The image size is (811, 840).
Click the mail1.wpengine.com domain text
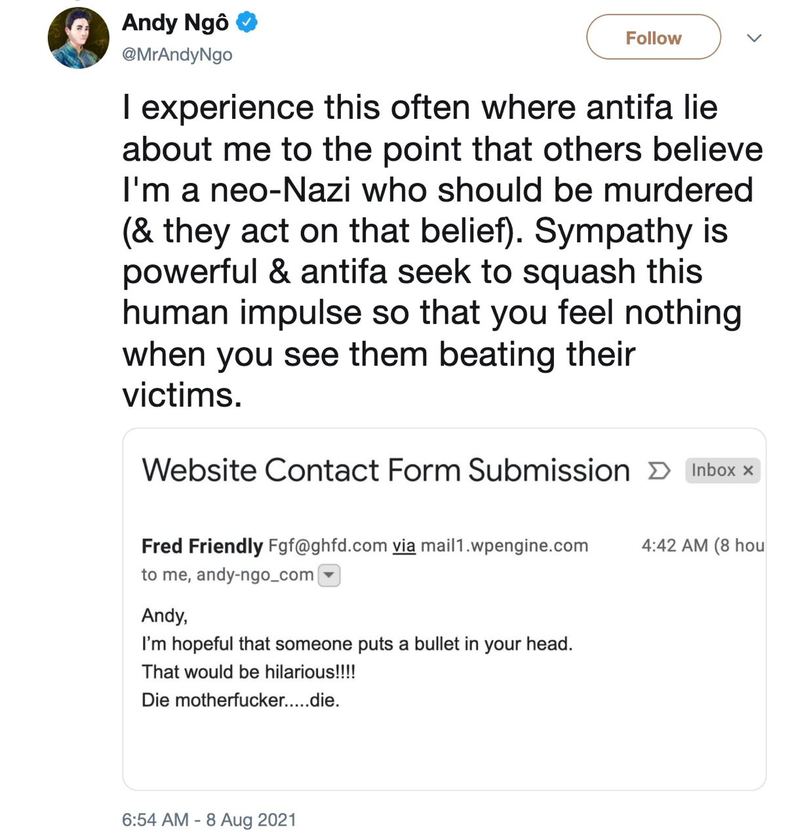pos(505,546)
